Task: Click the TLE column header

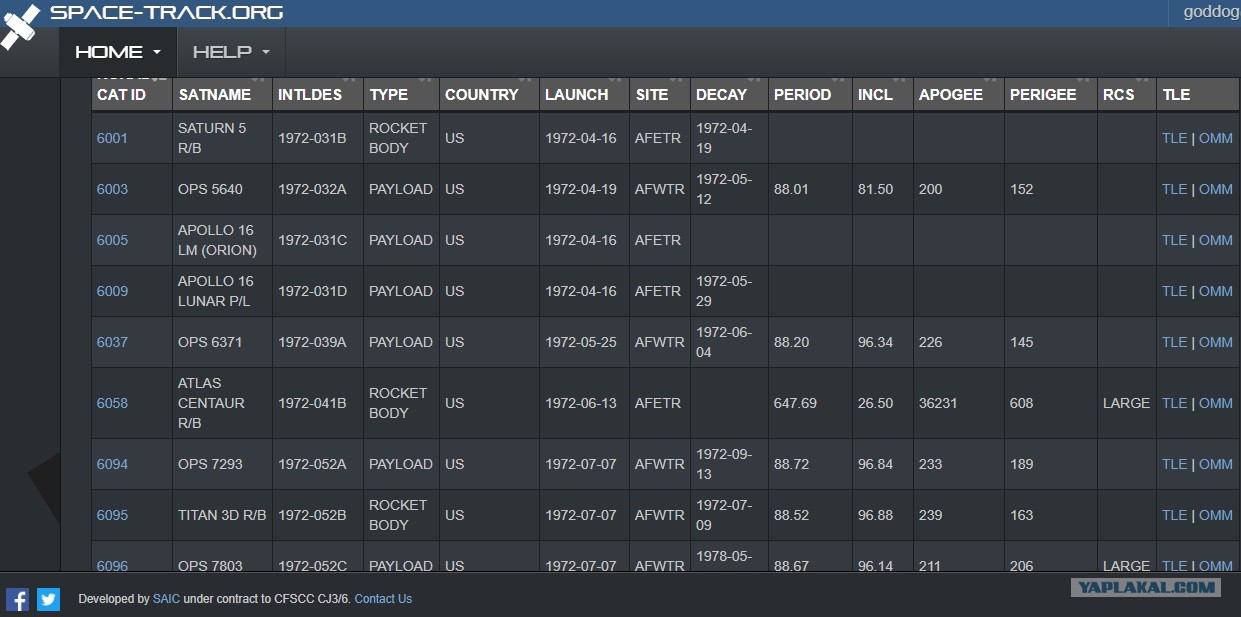Action: [1198, 94]
